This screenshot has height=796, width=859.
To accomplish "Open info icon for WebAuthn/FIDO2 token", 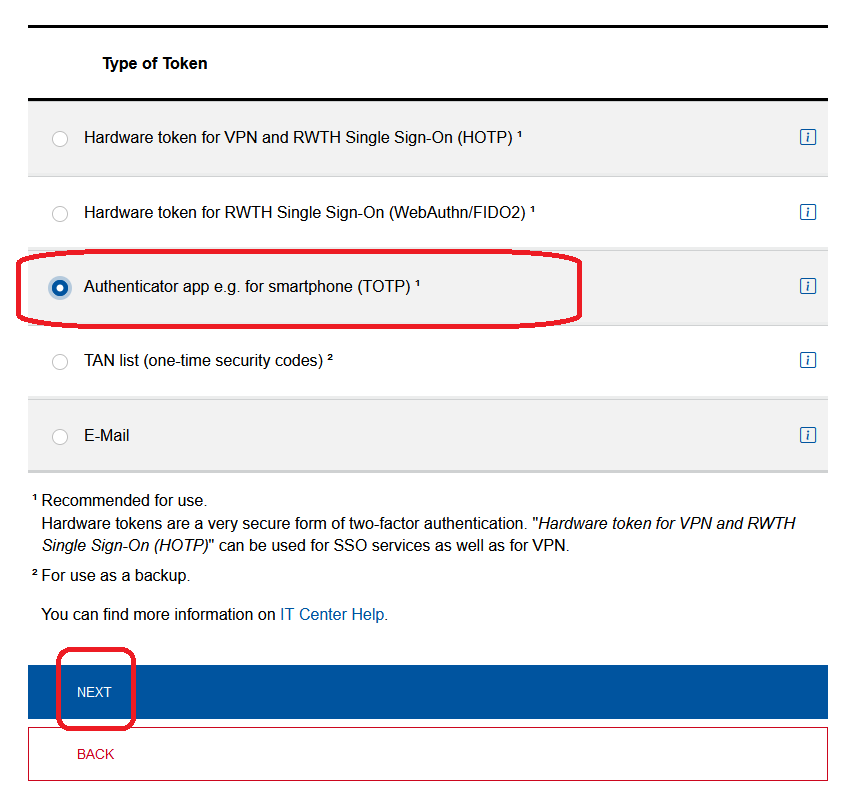I will click(x=808, y=212).
